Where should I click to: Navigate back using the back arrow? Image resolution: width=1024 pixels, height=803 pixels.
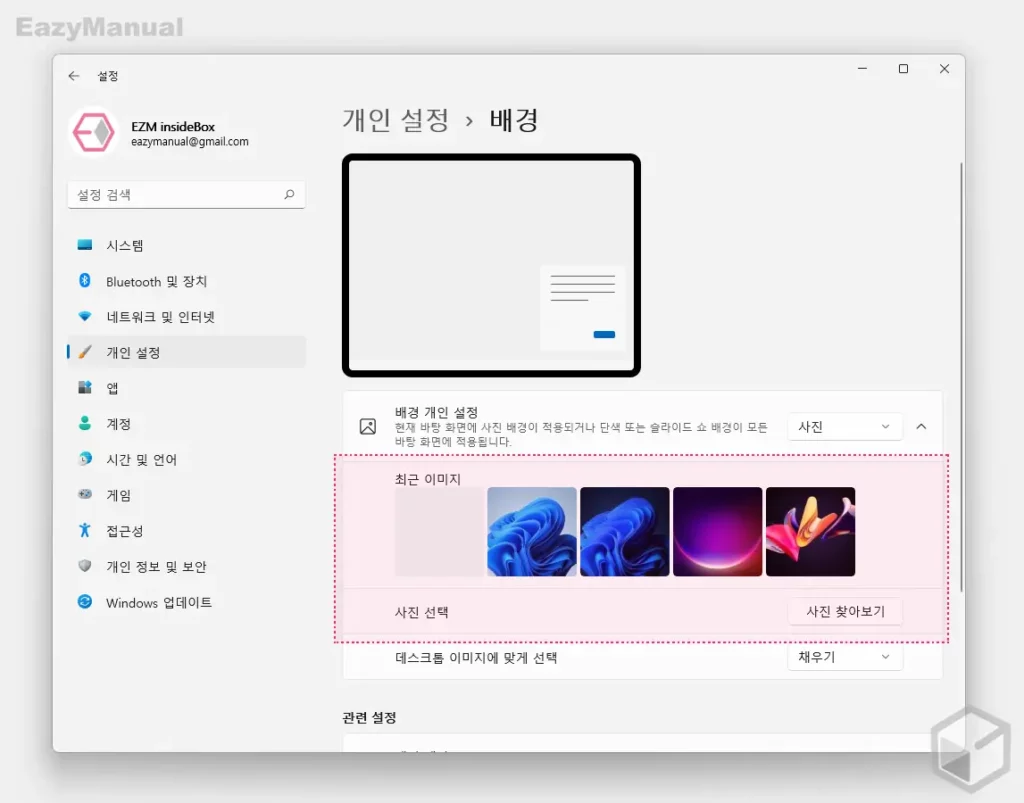pos(75,76)
